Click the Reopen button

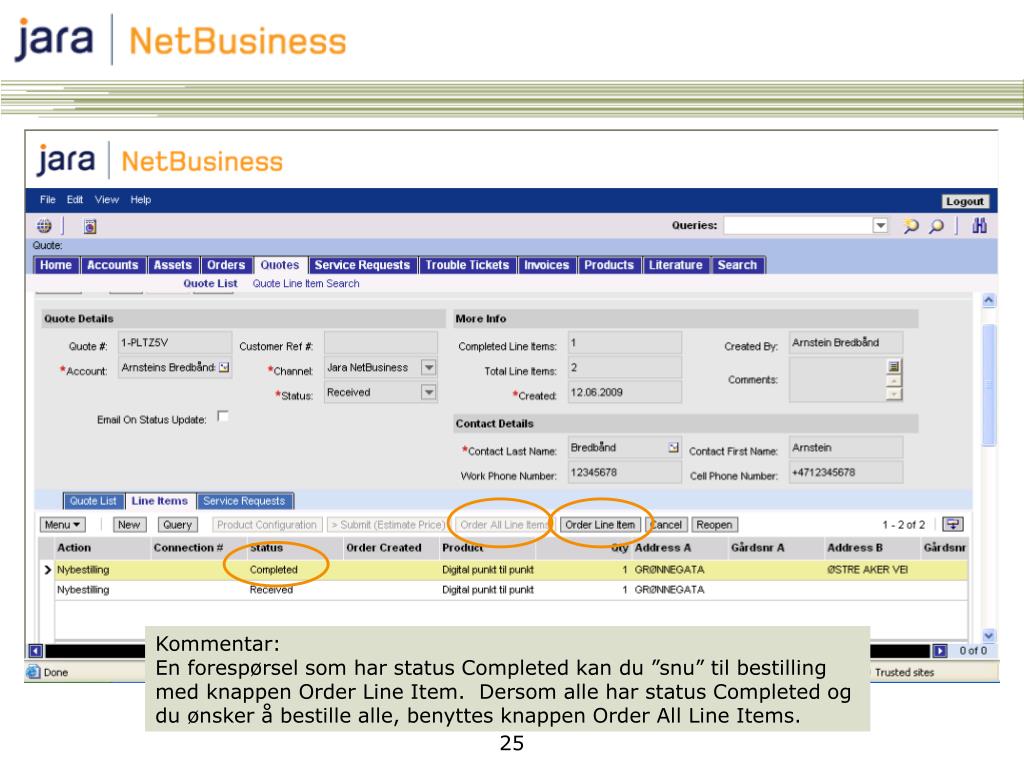point(714,524)
